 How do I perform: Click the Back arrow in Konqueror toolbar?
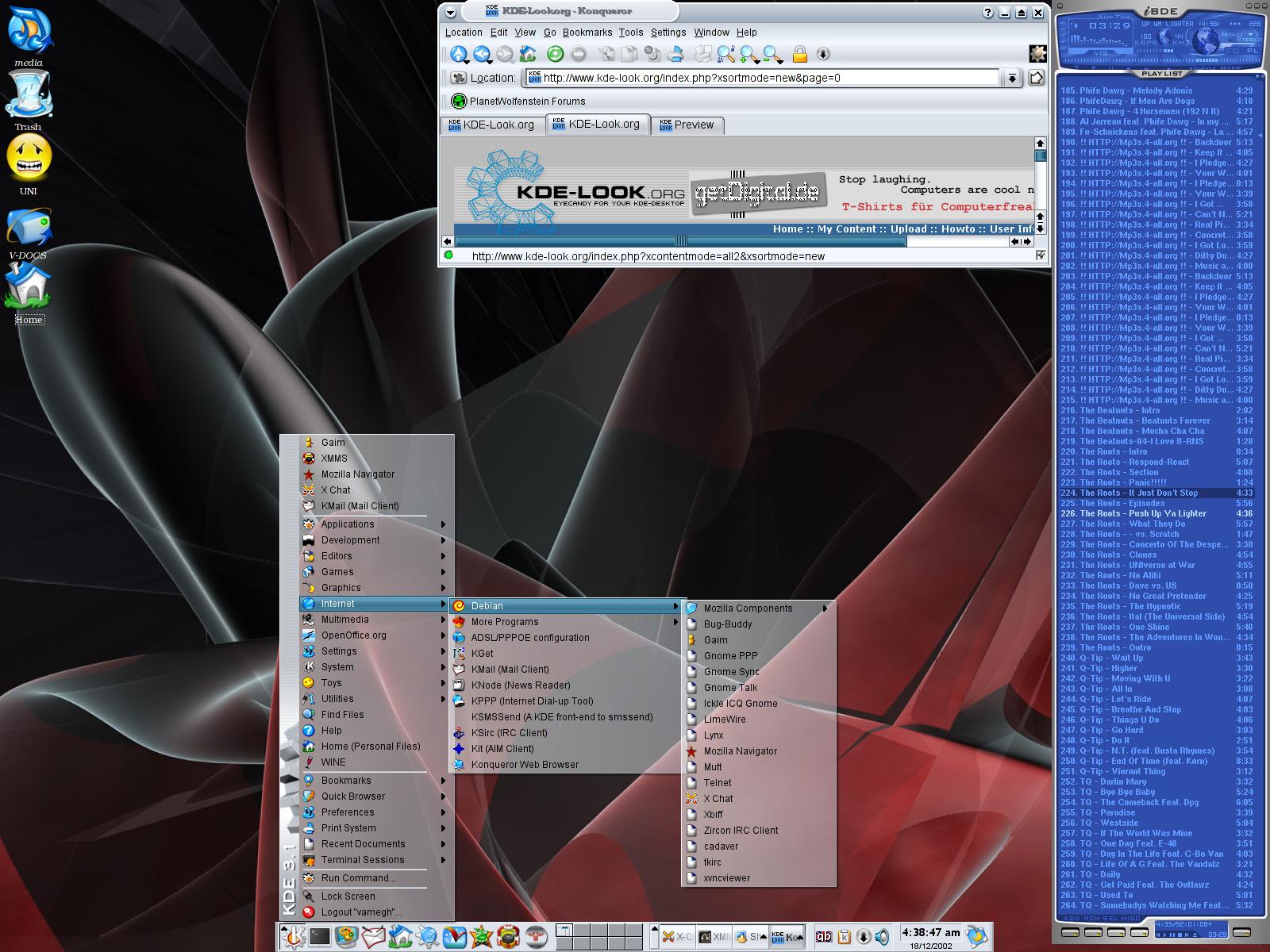pos(482,54)
